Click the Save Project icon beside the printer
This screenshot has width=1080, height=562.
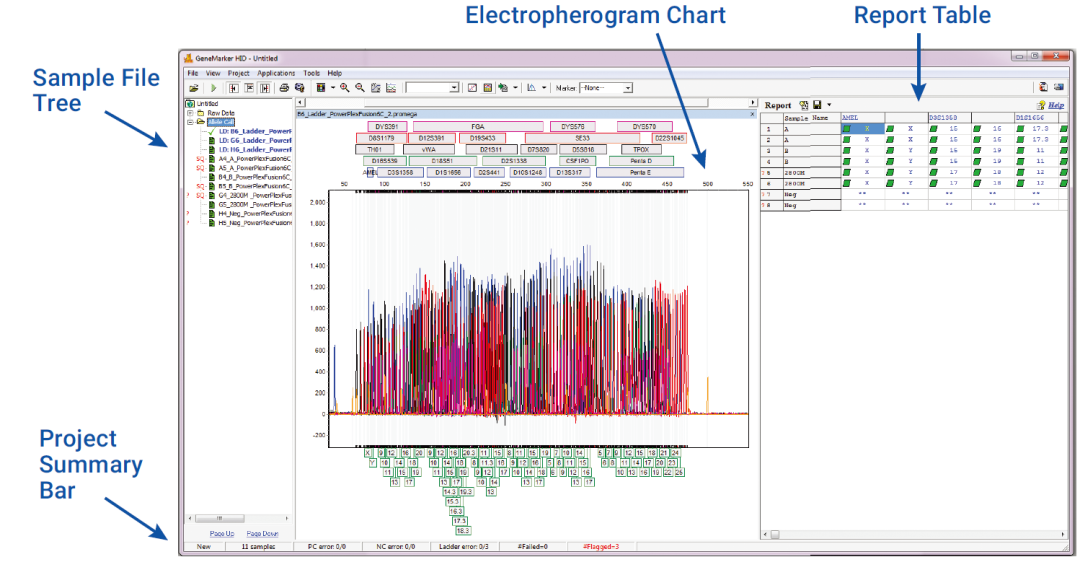300,88
